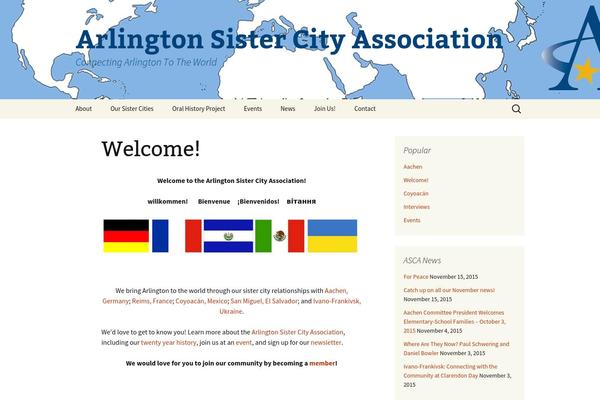
Task: Follow the San Miguel, El Salvador link
Action: [x=264, y=301]
